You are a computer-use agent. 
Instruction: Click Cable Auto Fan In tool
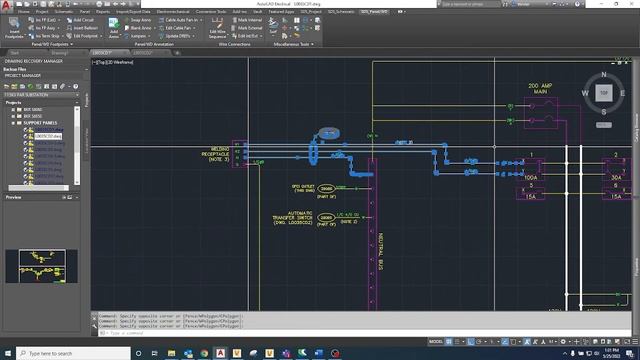pyautogui.click(x=178, y=20)
